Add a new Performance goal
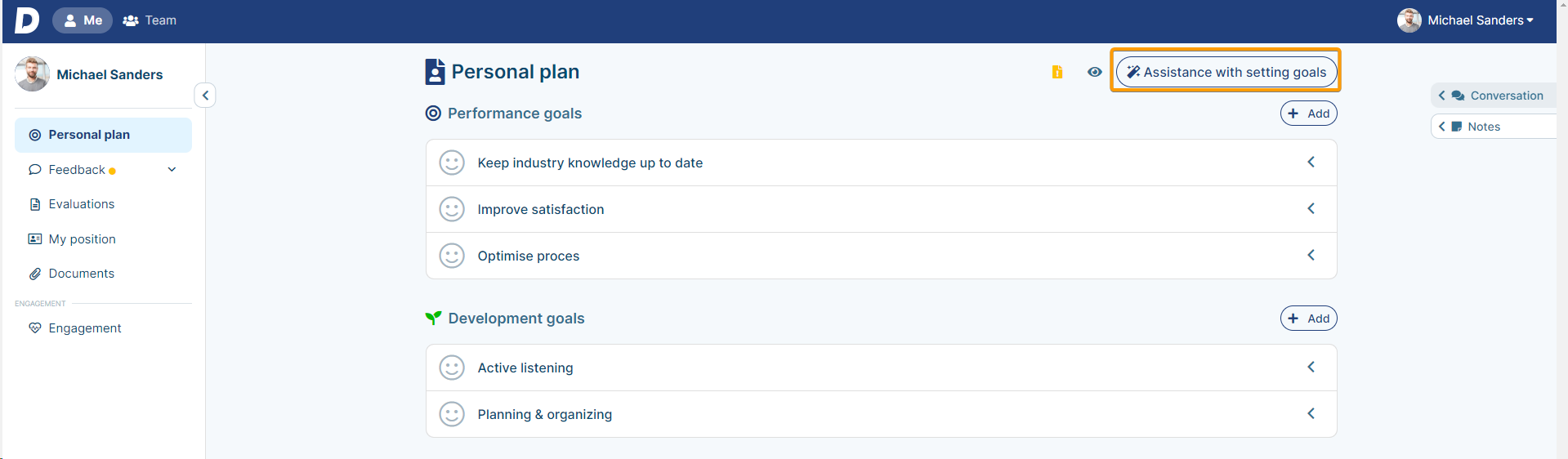Image resolution: width=1568 pixels, height=459 pixels. click(1308, 114)
